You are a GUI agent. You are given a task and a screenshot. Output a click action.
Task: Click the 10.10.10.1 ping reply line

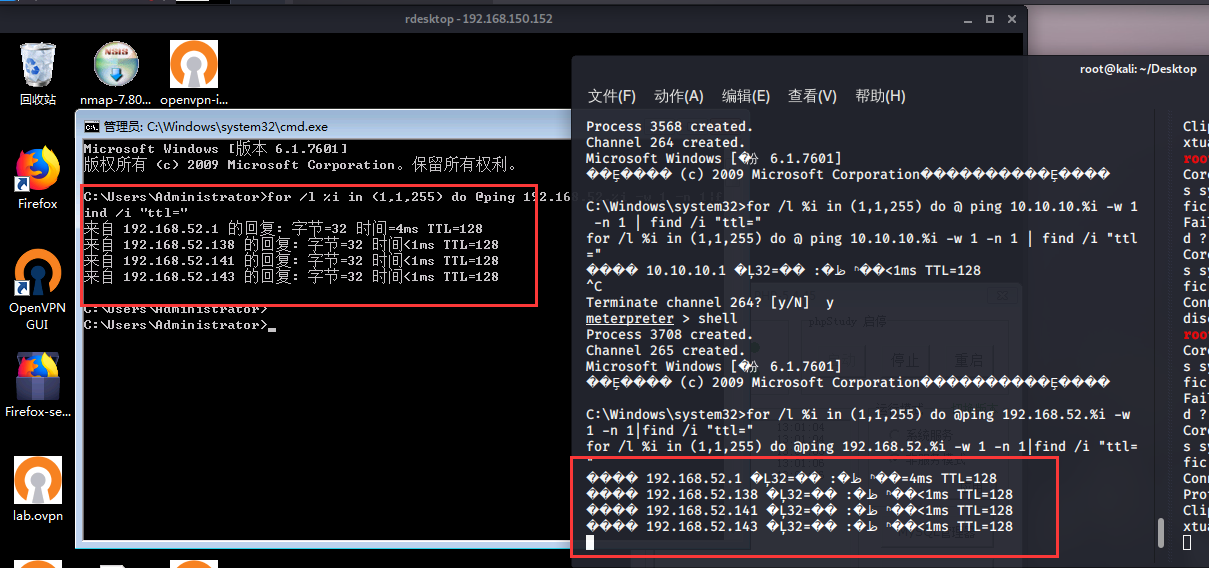783,271
